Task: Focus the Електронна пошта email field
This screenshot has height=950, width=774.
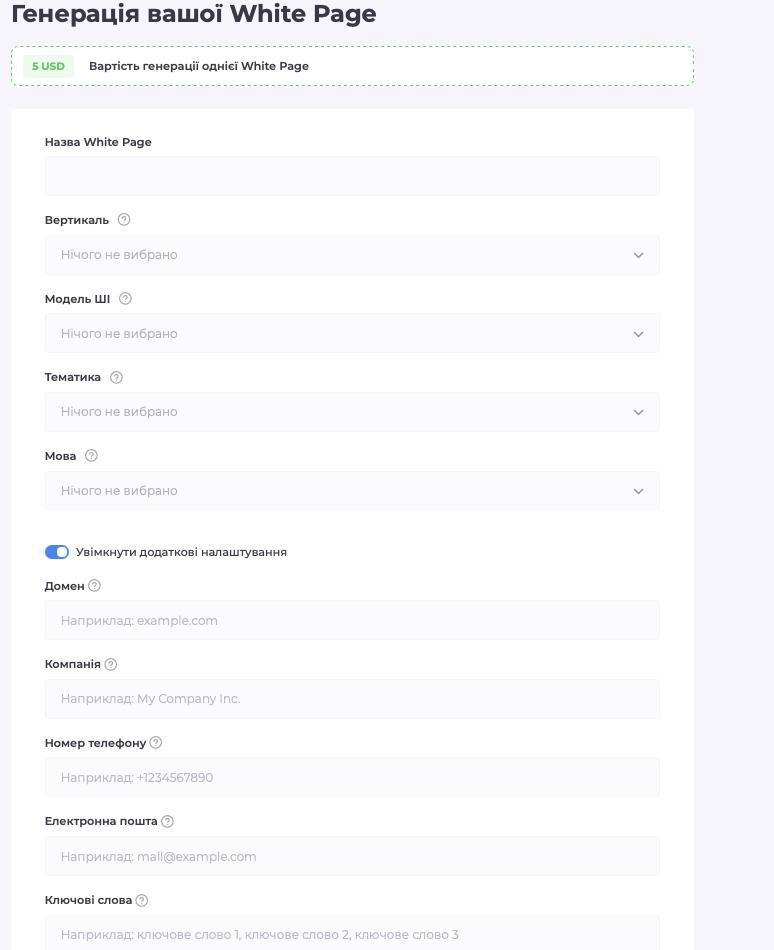Action: point(352,857)
